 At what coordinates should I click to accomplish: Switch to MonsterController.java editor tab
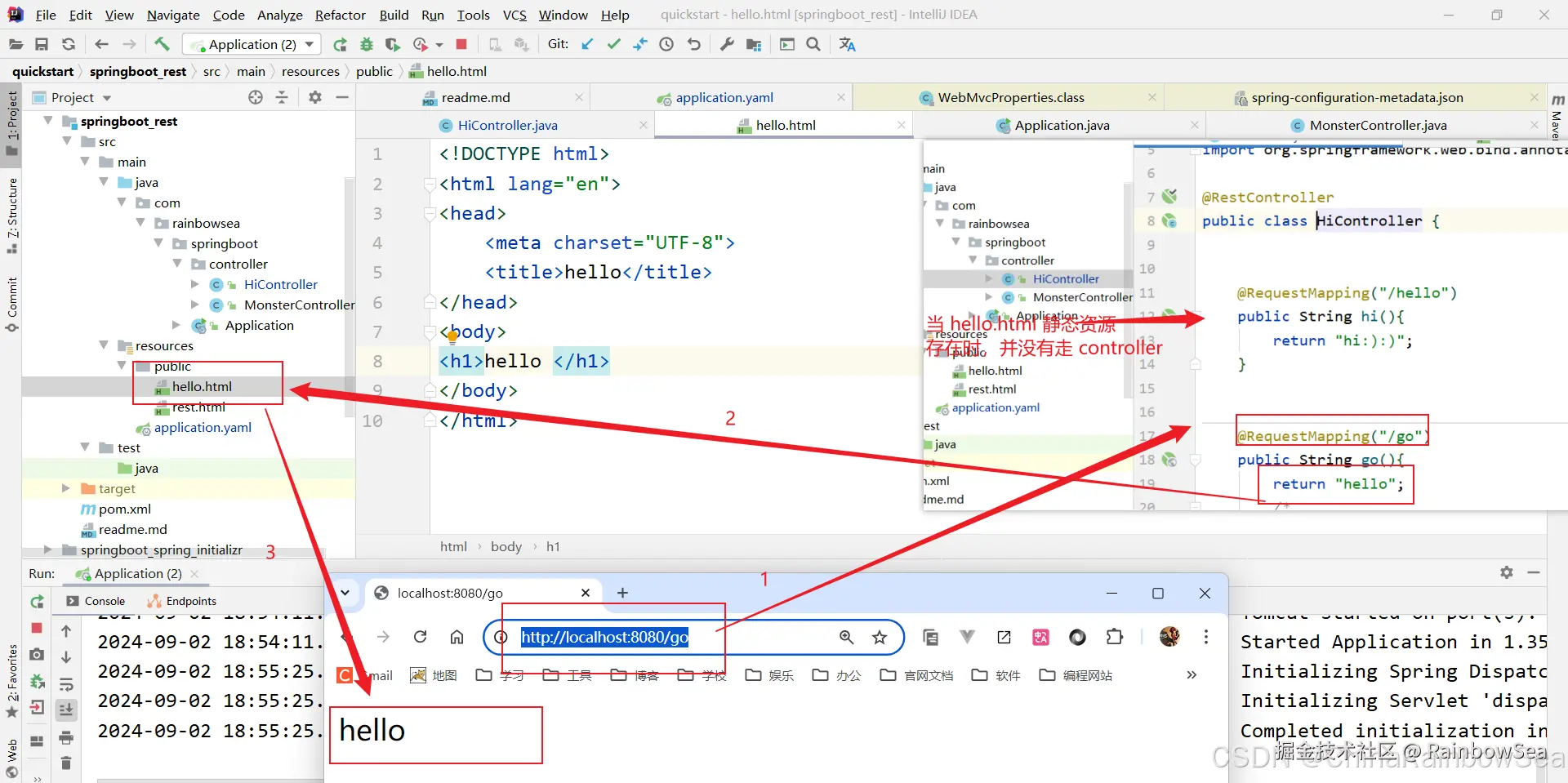pyautogui.click(x=1378, y=125)
